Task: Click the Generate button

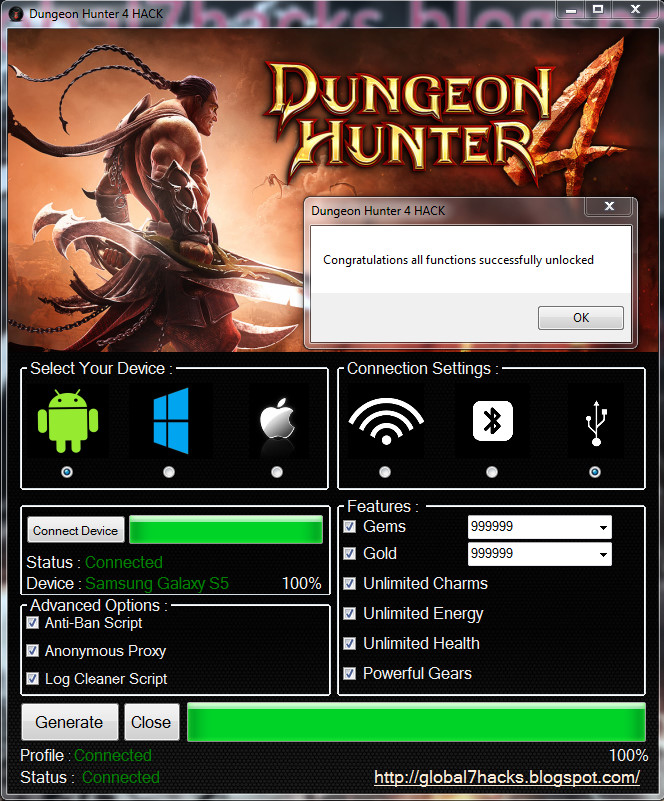Action: point(69,722)
